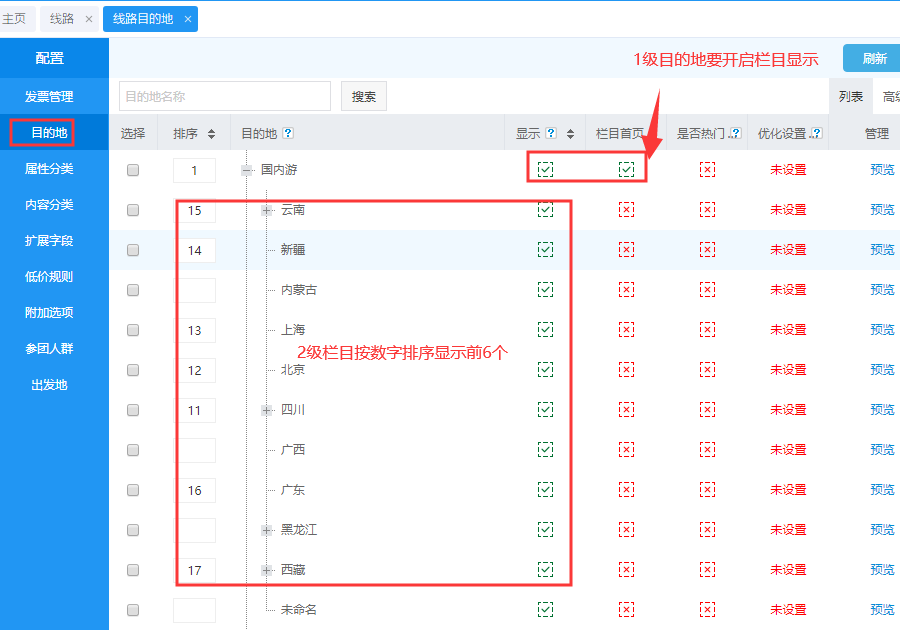900x630 pixels.
Task: Open 属性分类 in the sidebar menu
Action: tap(49, 169)
